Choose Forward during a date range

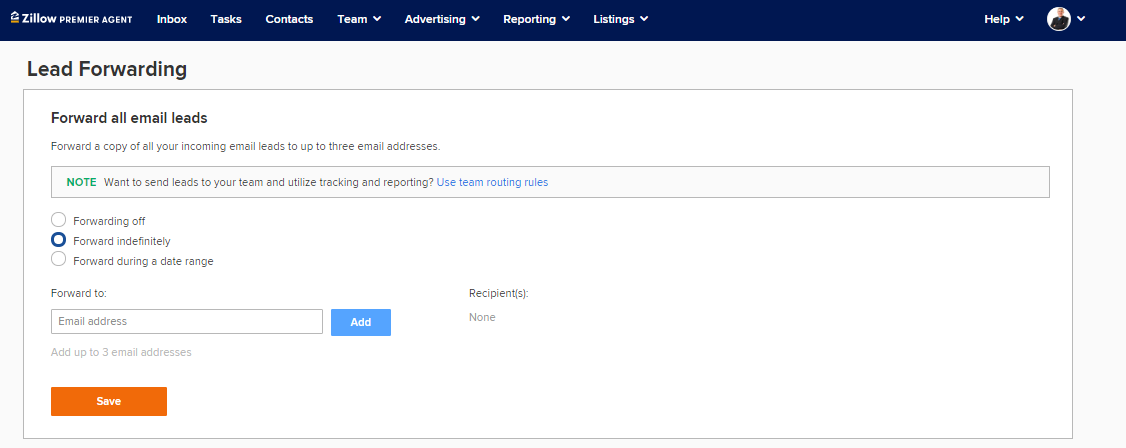59,259
